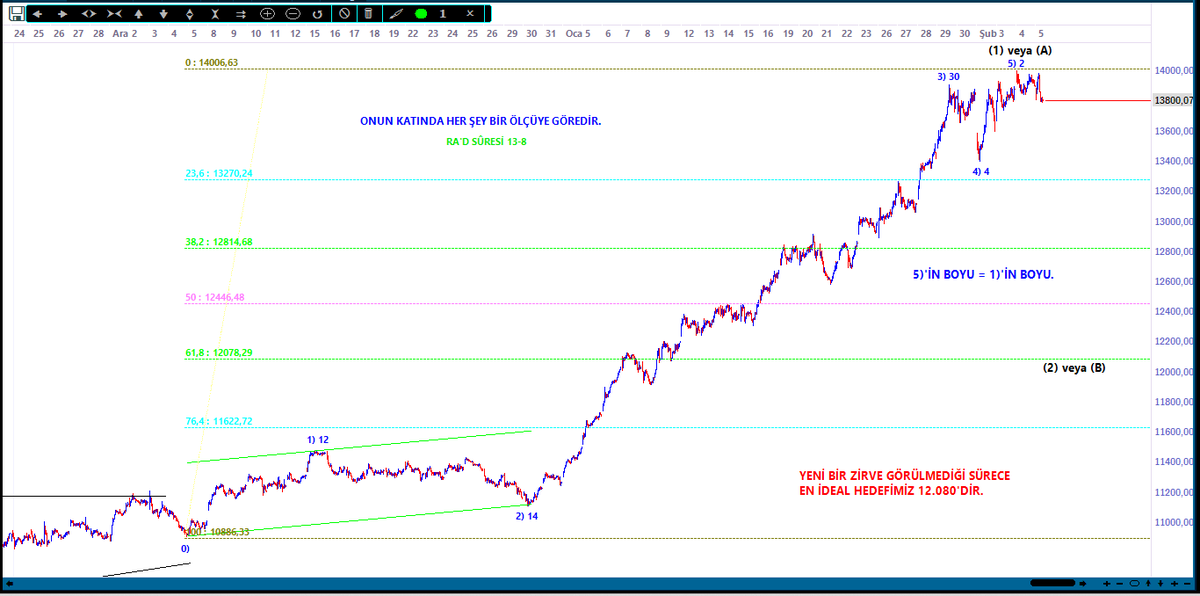Click the oval reset icon in bottom bar
This screenshot has height=596, width=1200.
[x=1134, y=583]
